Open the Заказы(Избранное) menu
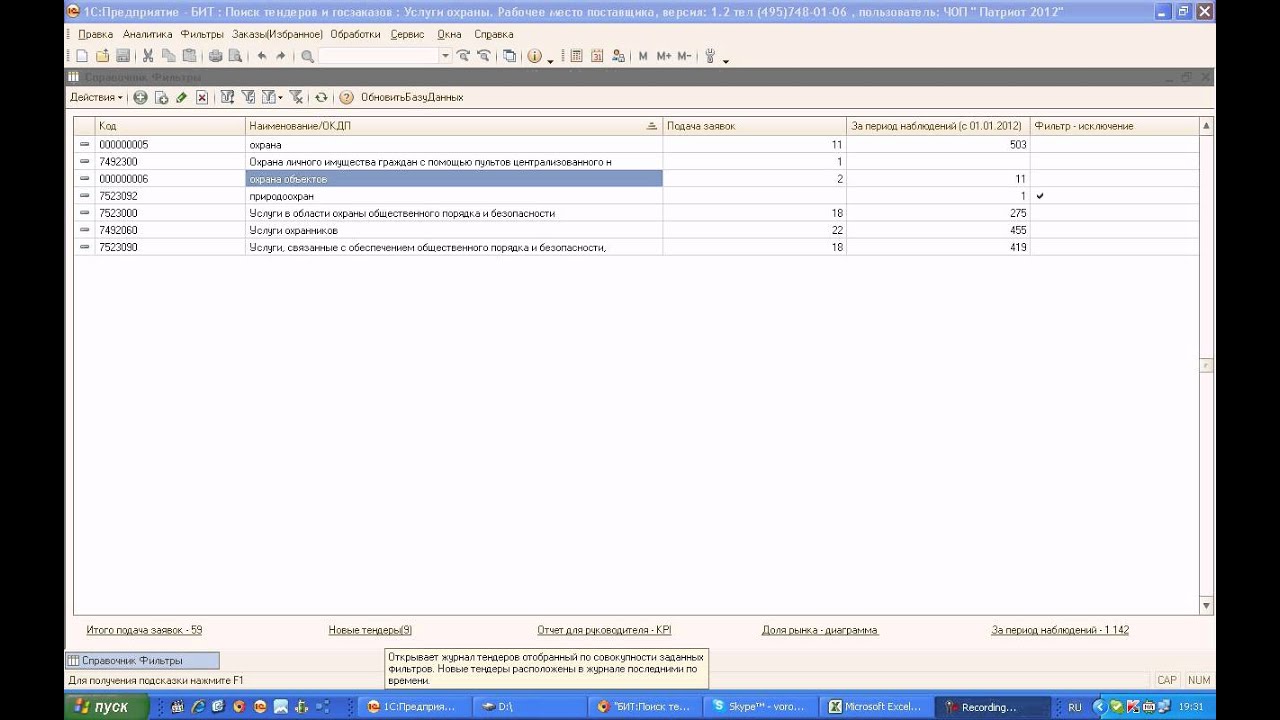1280x720 pixels. click(277, 34)
